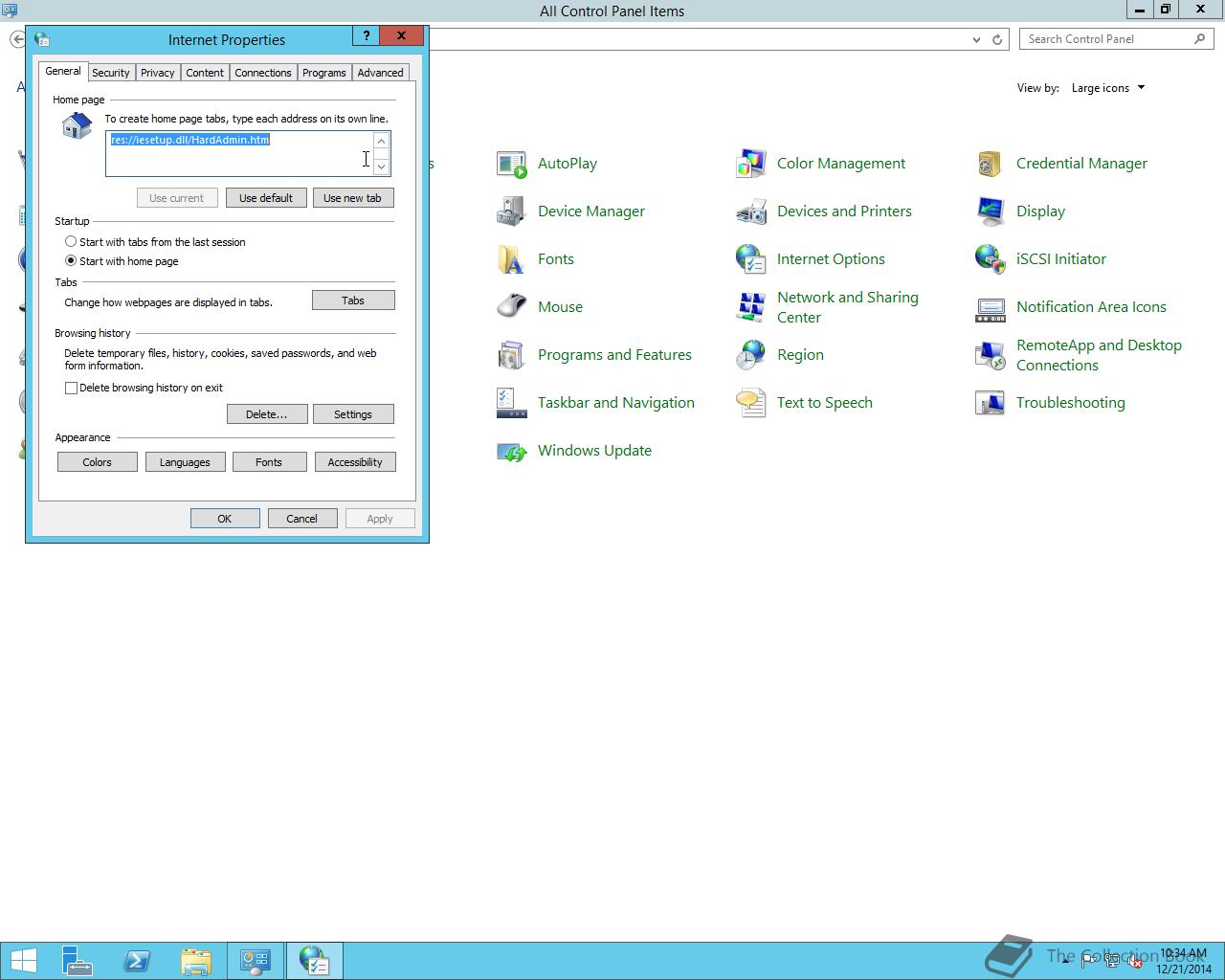Click the Control Panel taskbar icon
Viewport: 1225px width, 980px height.
click(x=256, y=961)
